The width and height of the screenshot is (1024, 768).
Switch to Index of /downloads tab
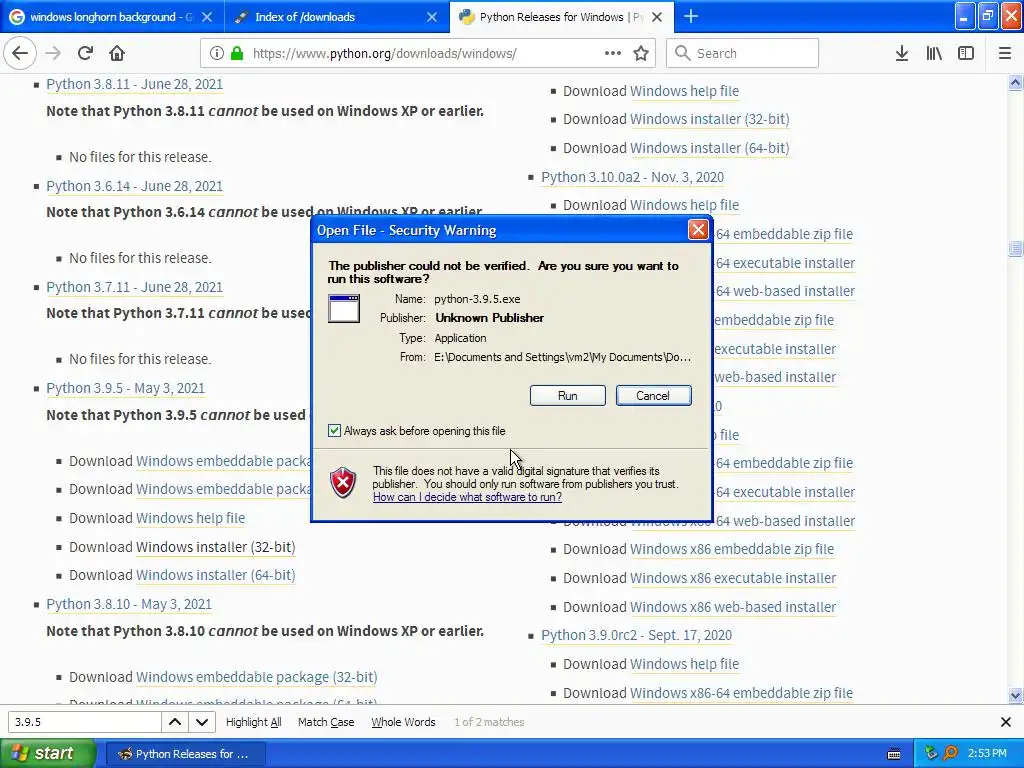337,17
